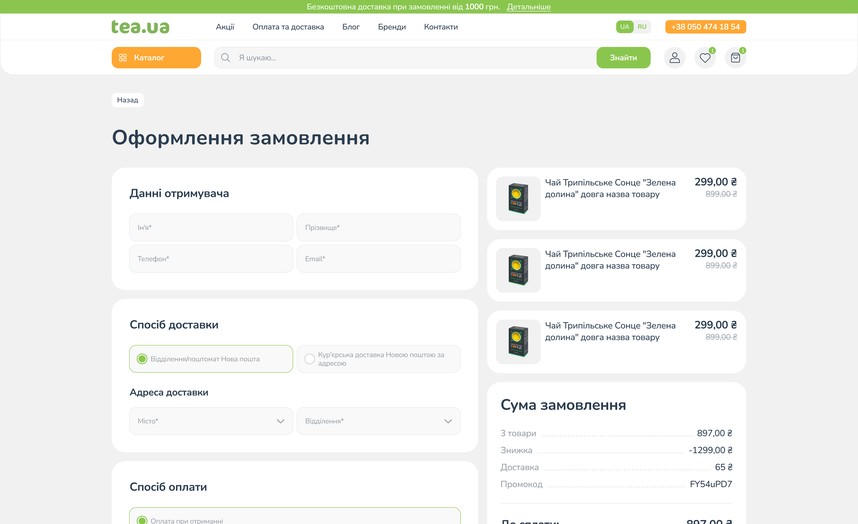Click the magnifier icon in search bar
The image size is (858, 524).
coord(225,57)
